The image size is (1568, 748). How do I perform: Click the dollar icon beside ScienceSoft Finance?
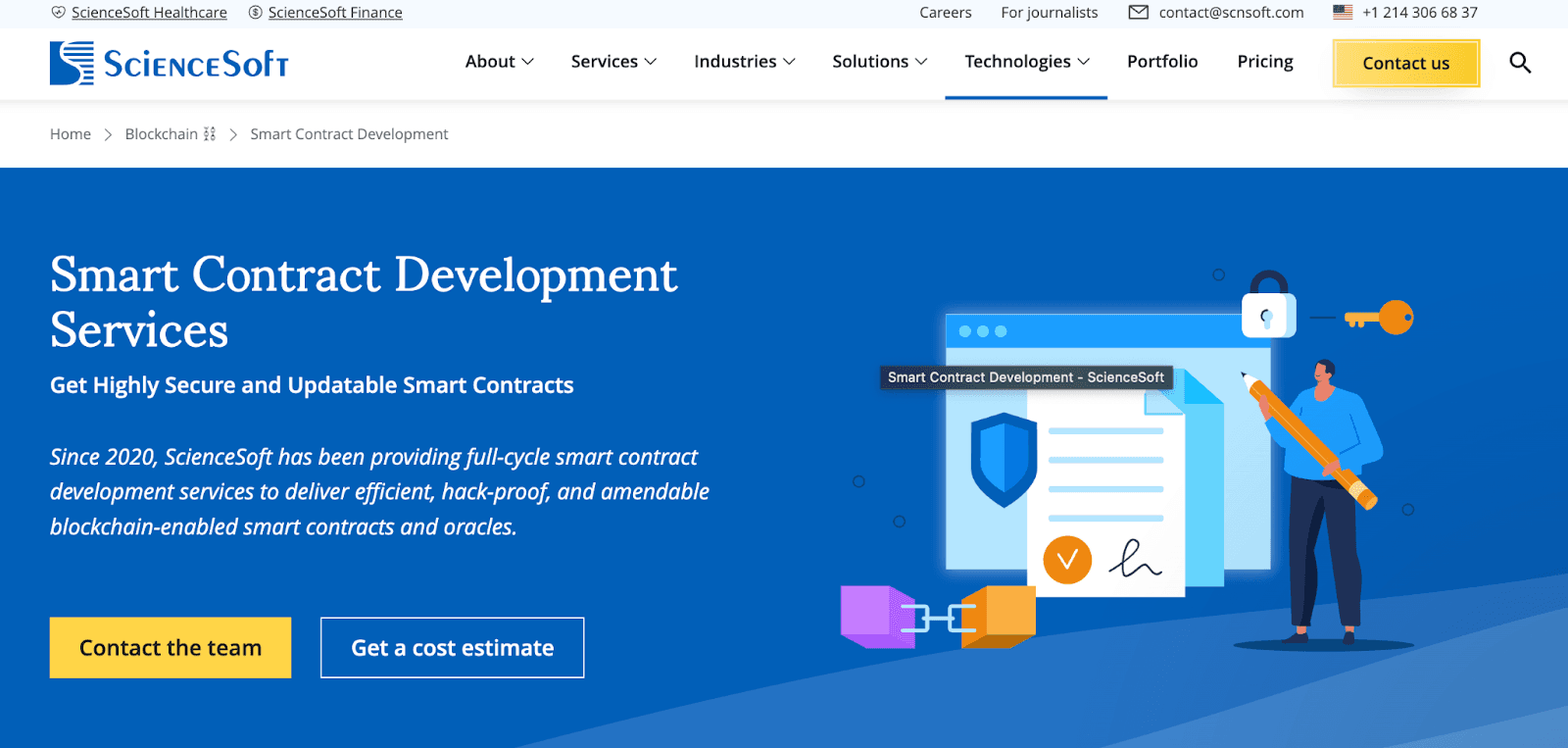pos(256,13)
